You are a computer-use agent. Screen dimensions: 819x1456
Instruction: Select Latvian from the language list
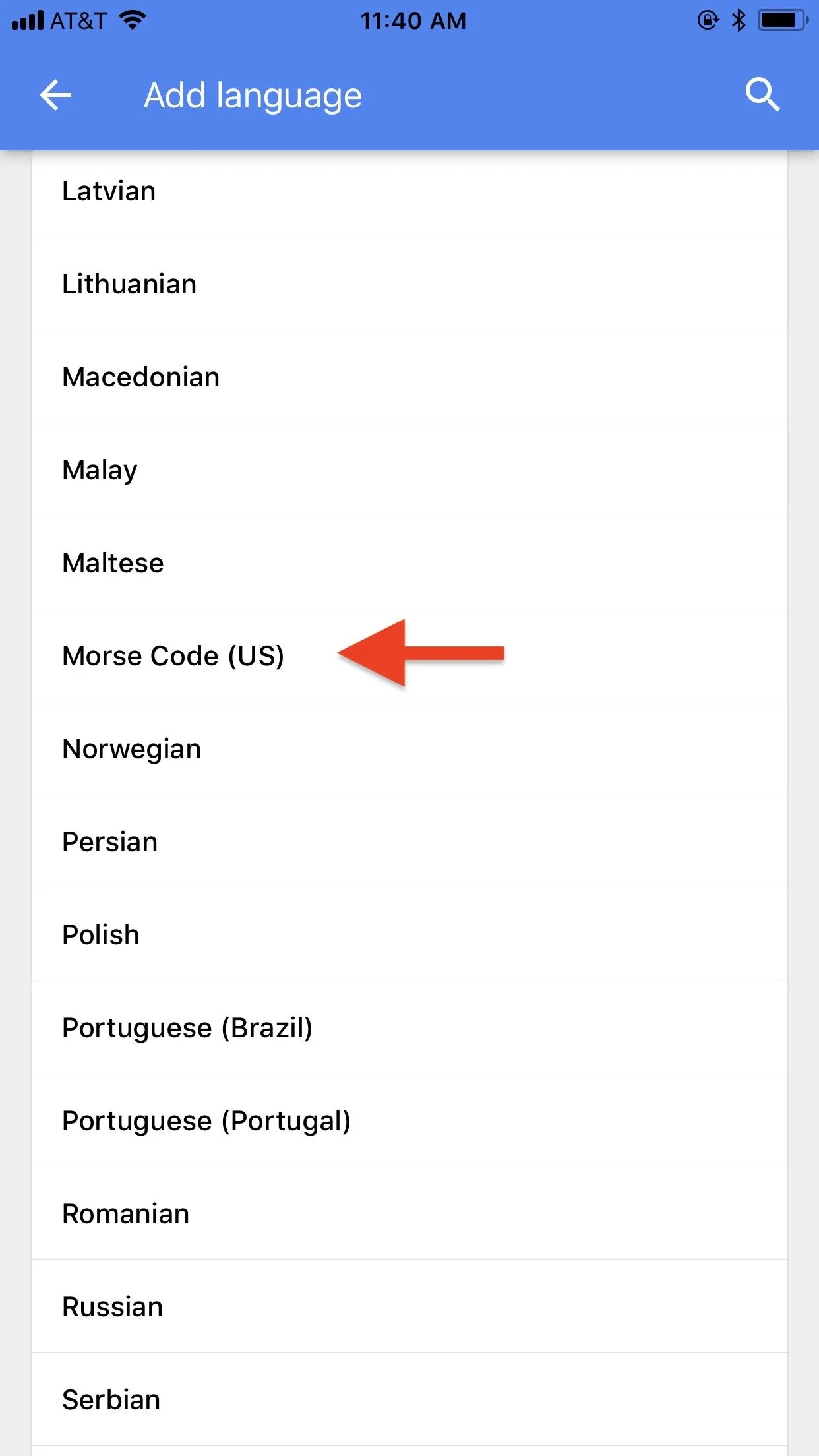pyautogui.click(x=409, y=191)
